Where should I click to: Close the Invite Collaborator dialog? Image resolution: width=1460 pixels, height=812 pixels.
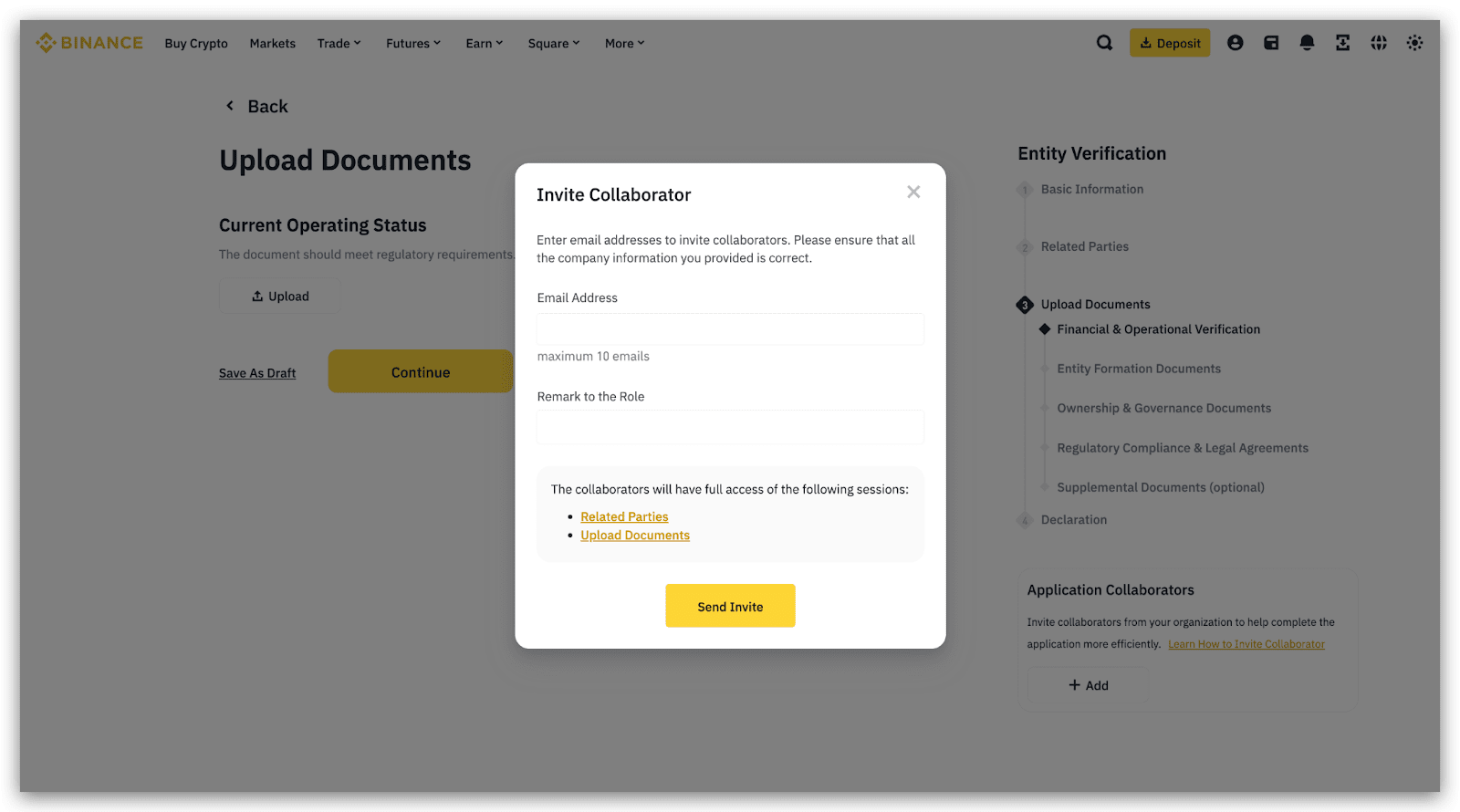click(x=913, y=192)
